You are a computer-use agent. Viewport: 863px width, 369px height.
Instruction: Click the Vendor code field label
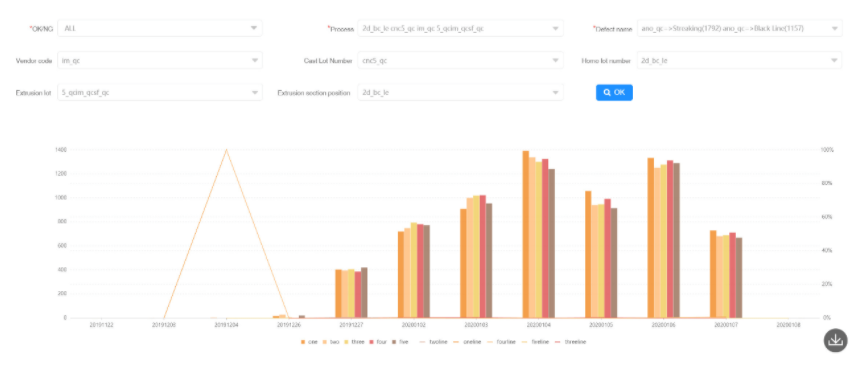[x=33, y=61]
